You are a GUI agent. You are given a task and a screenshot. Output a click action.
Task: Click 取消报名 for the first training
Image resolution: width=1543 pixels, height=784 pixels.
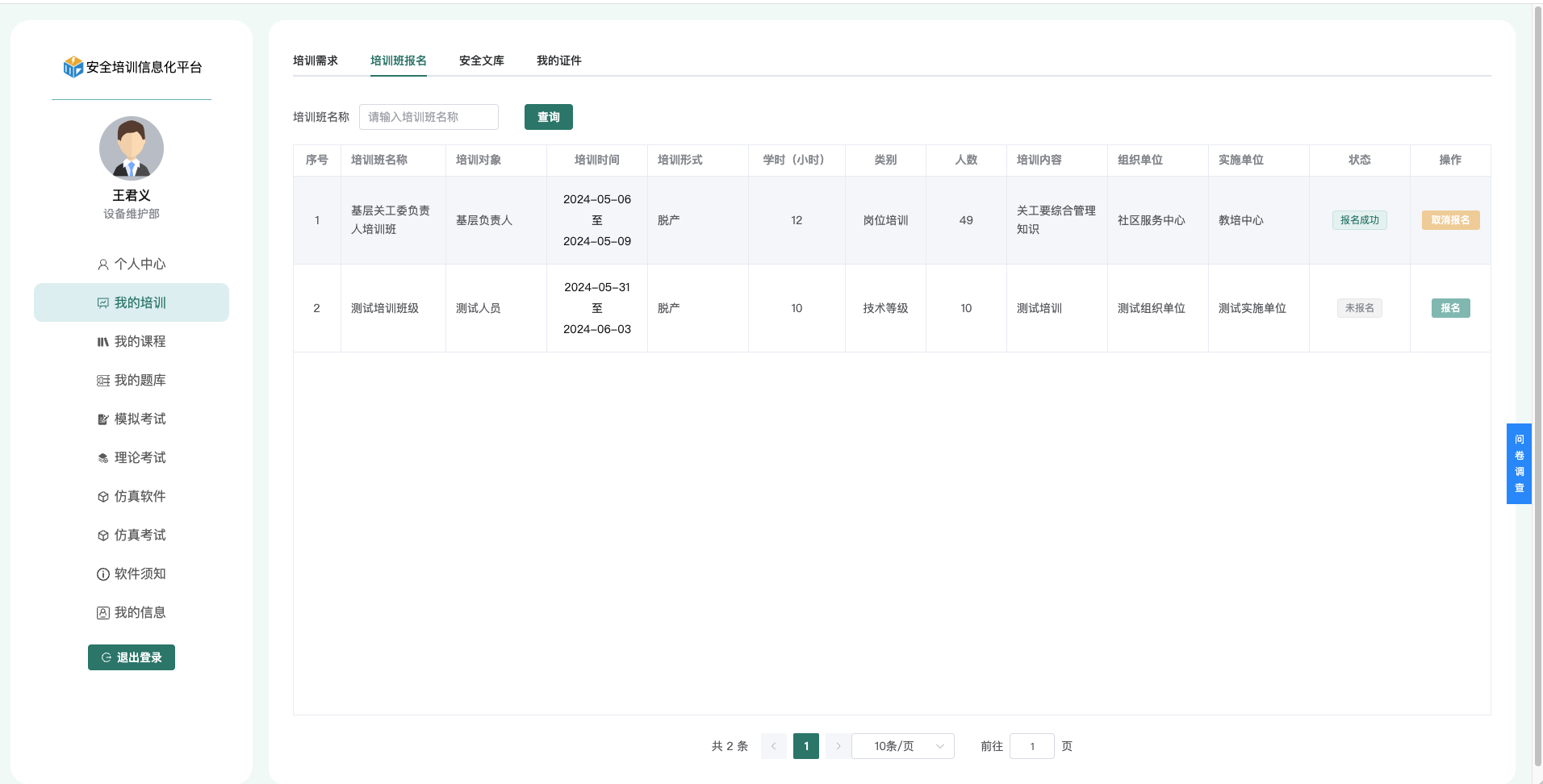click(x=1450, y=220)
